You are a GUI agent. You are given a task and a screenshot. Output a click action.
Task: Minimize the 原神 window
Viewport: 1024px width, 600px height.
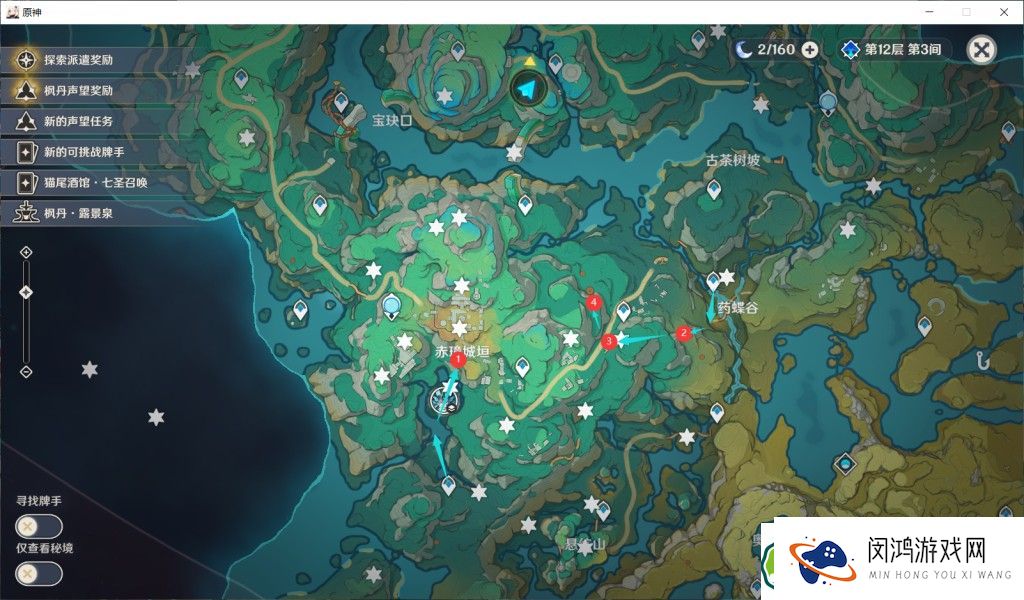[x=929, y=12]
